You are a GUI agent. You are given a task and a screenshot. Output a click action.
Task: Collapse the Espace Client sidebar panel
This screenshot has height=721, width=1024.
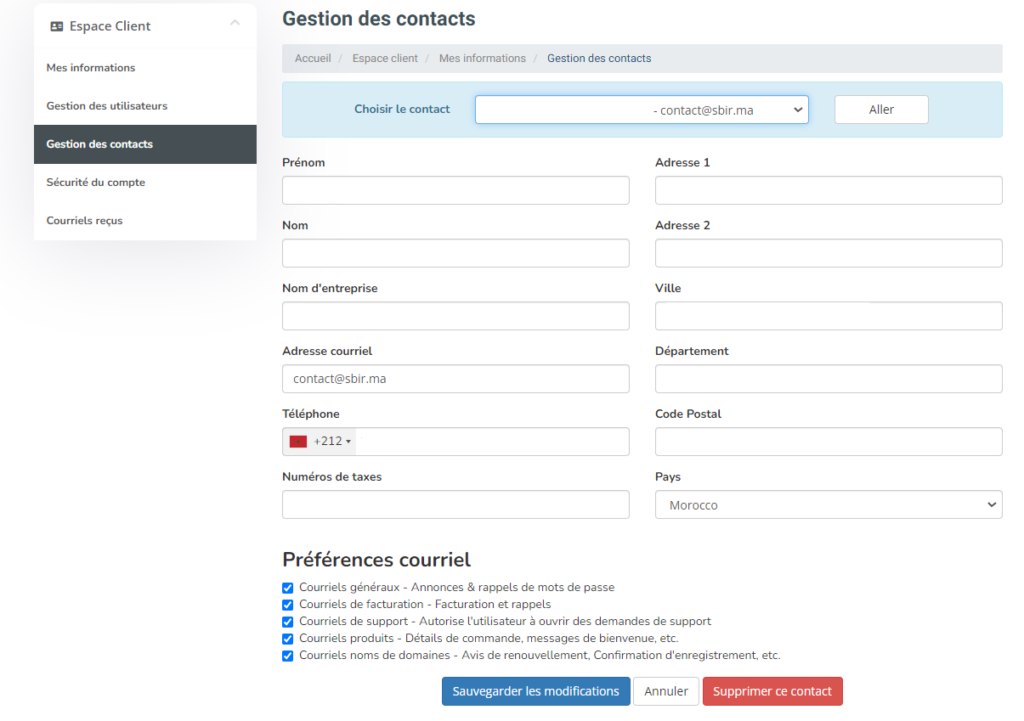click(235, 23)
